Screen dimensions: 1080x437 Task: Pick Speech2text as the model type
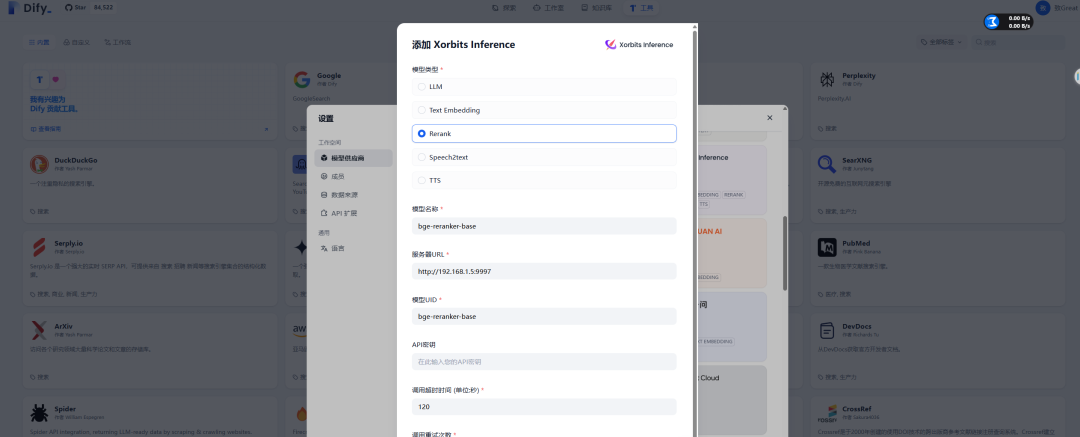click(x=543, y=157)
